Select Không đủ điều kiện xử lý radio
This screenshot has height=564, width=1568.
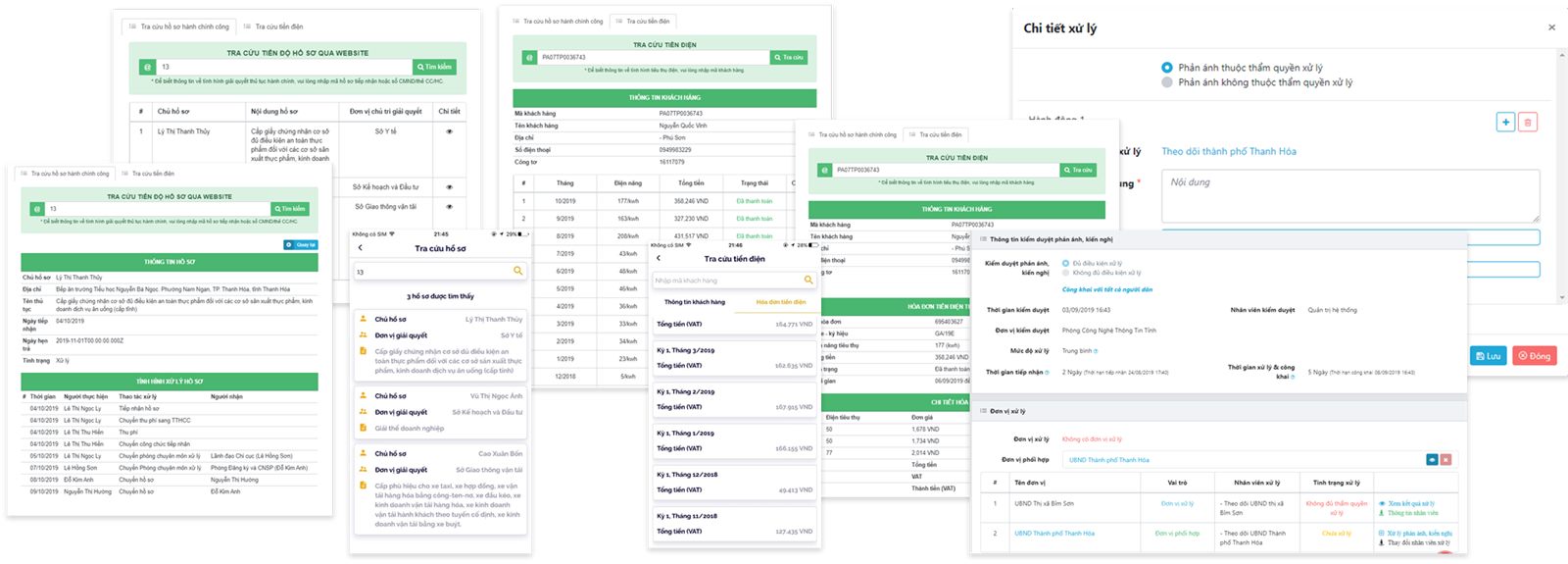point(1065,273)
